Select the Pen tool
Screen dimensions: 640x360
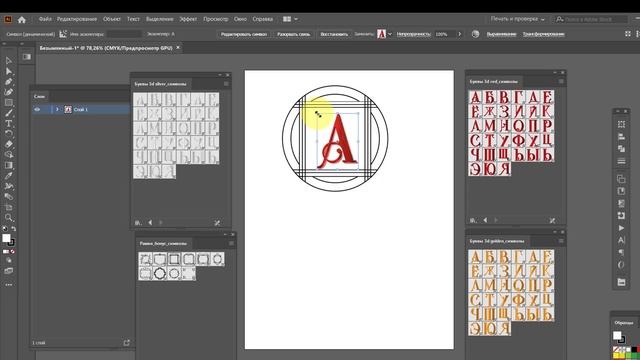[9, 82]
